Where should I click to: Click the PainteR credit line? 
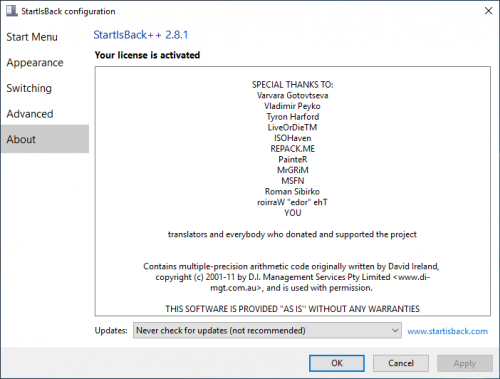click(x=293, y=159)
